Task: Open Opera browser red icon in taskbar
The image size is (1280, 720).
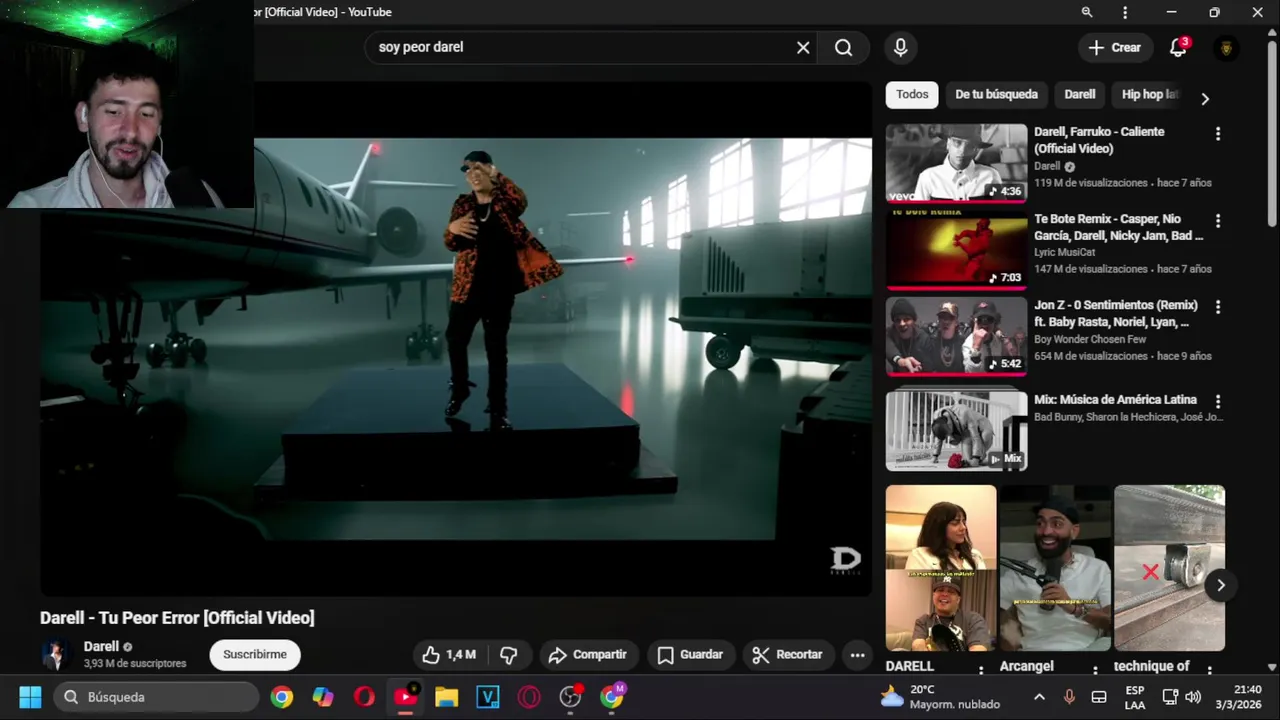Action: tap(364, 697)
